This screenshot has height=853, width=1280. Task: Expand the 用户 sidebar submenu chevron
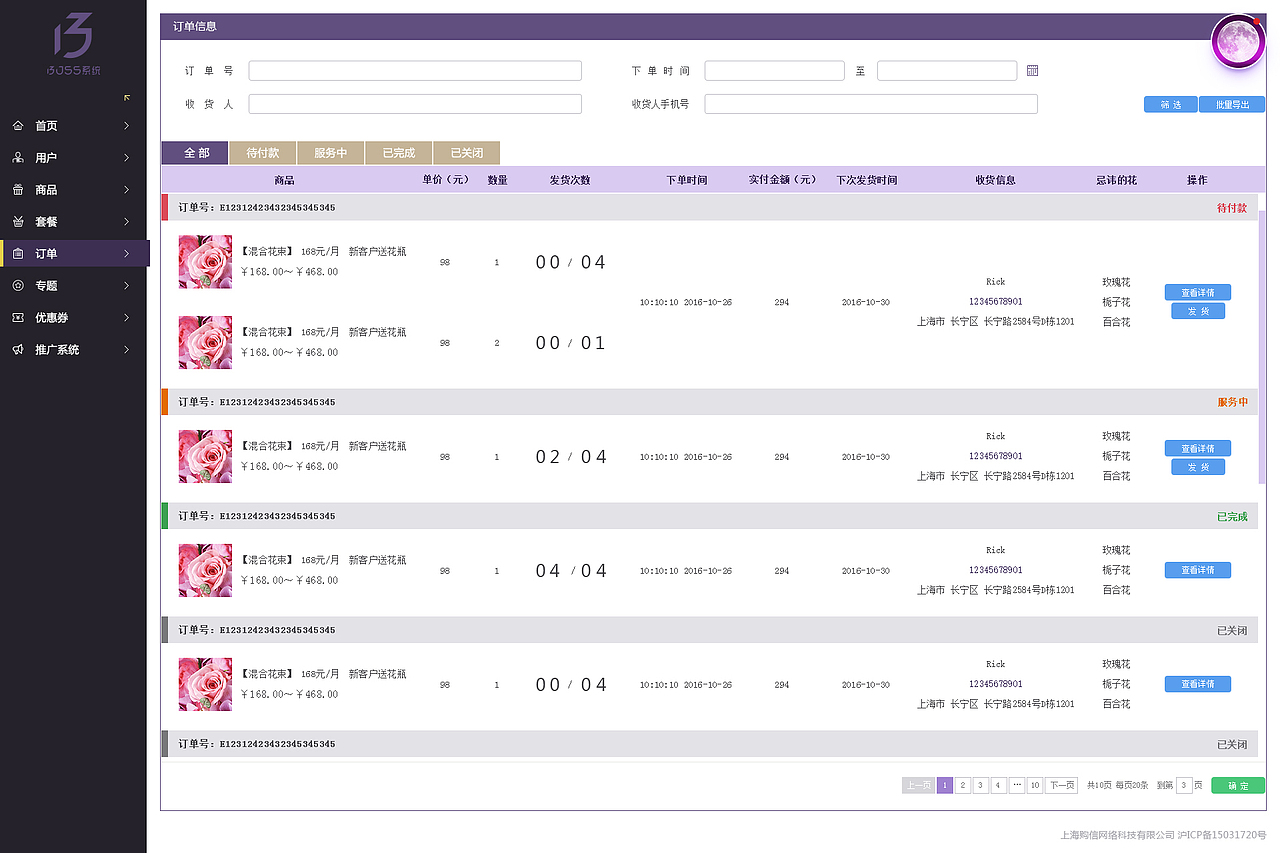pos(127,157)
